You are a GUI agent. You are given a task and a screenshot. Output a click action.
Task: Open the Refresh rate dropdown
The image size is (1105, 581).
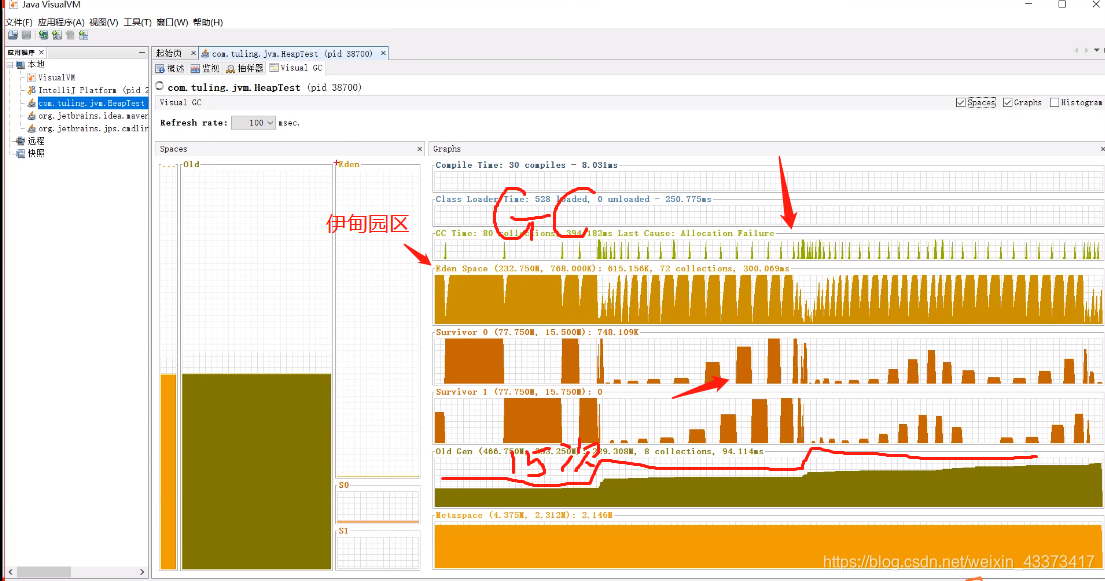click(x=253, y=123)
